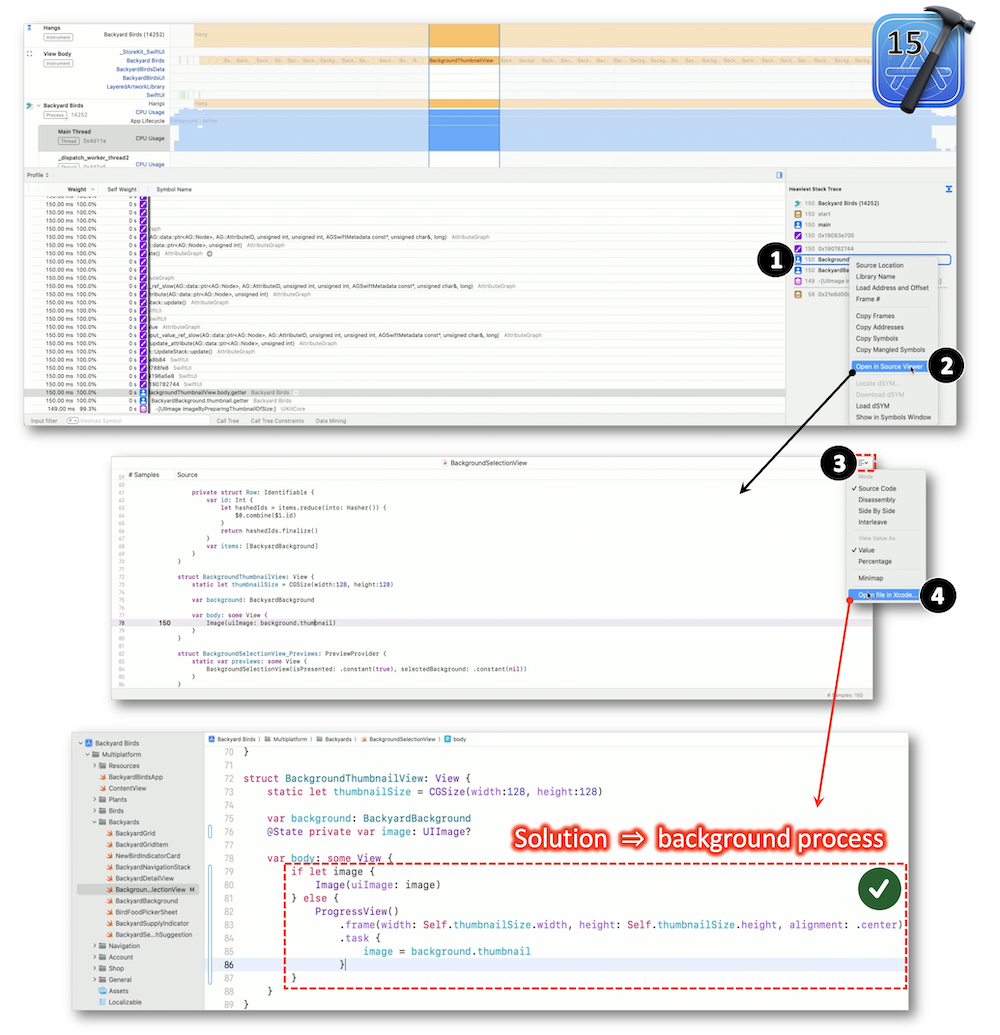The height and width of the screenshot is (1035, 1000).
Task: Click the highlighted hang interval in the Hangs track
Action: point(463,35)
